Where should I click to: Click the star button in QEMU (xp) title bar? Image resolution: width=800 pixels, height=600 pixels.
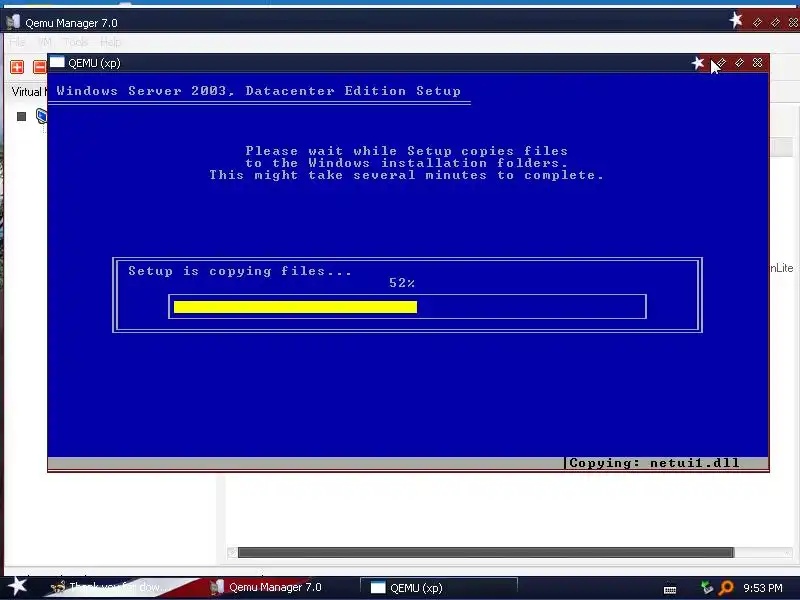697,63
